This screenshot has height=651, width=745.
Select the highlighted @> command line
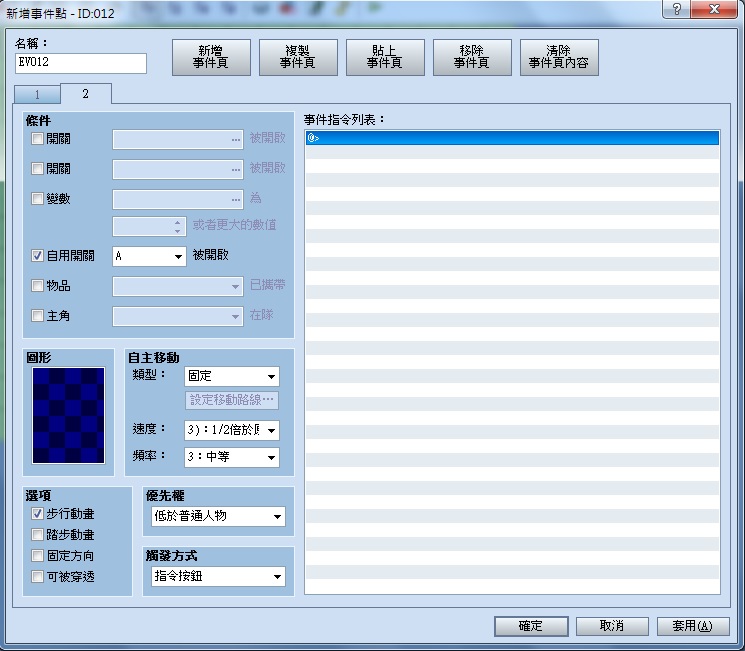[x=512, y=138]
